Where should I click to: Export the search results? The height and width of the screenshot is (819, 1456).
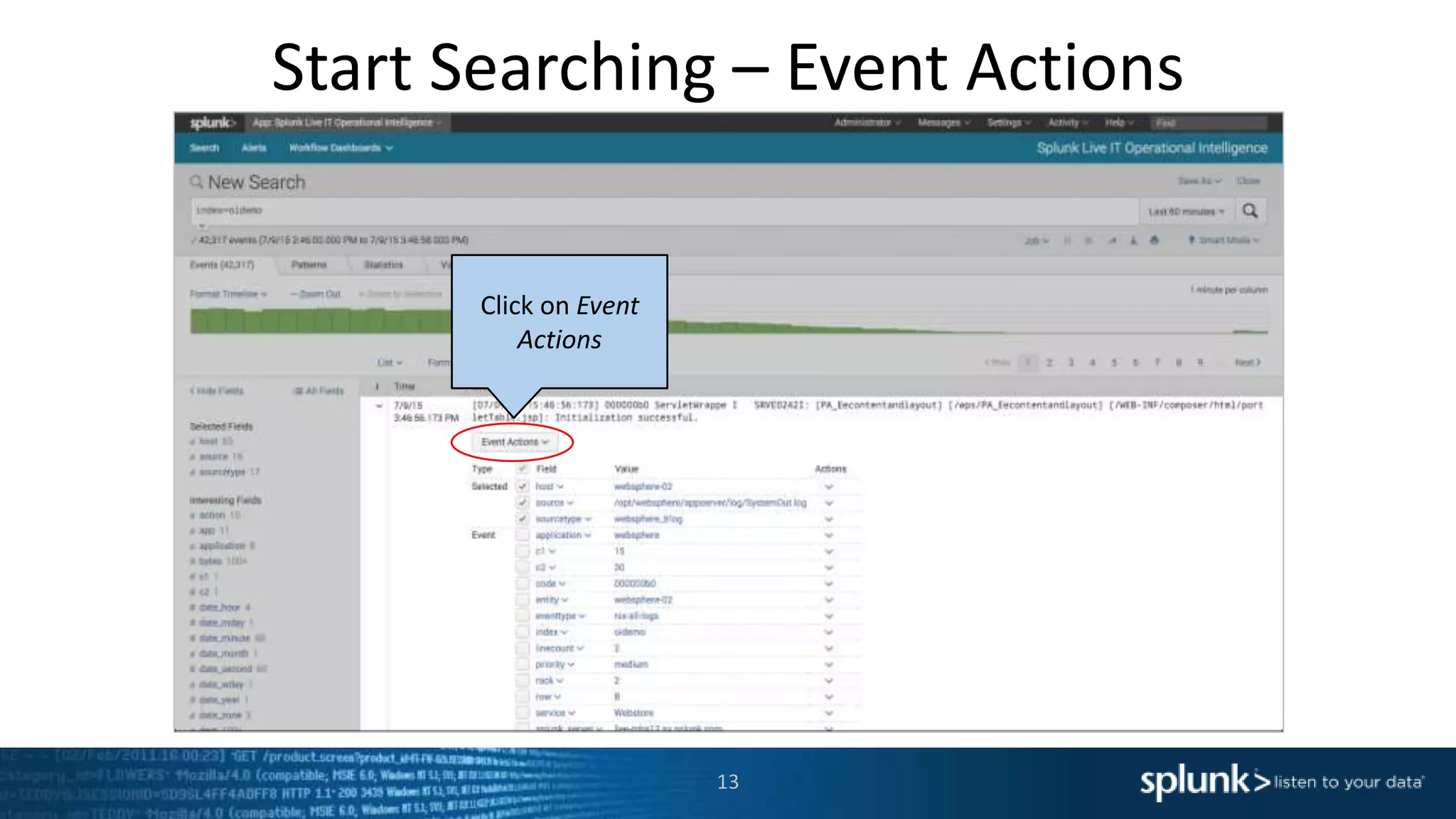[1133, 240]
